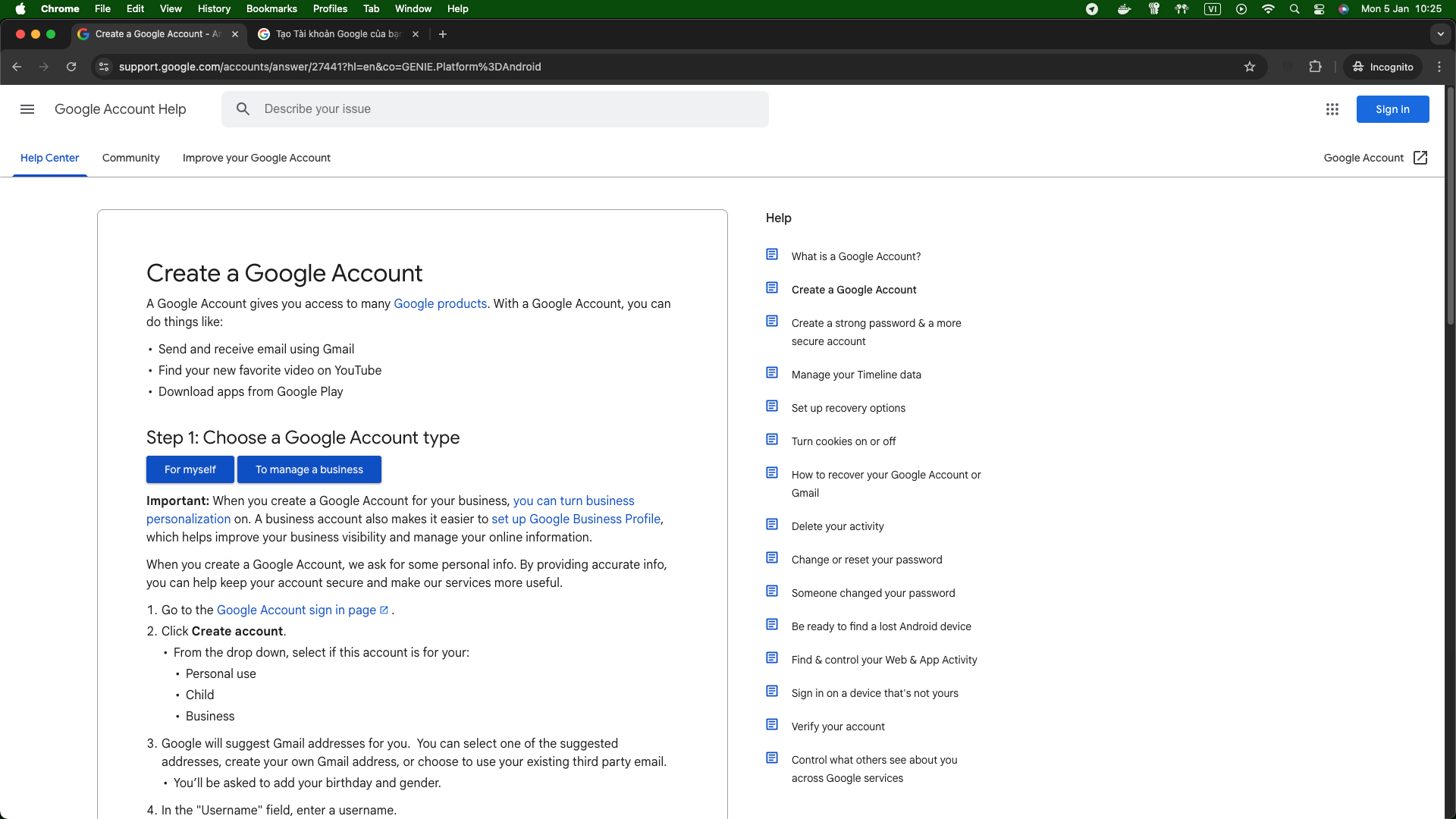
Task: Expand the tab search dropdown arrow
Action: (1440, 34)
